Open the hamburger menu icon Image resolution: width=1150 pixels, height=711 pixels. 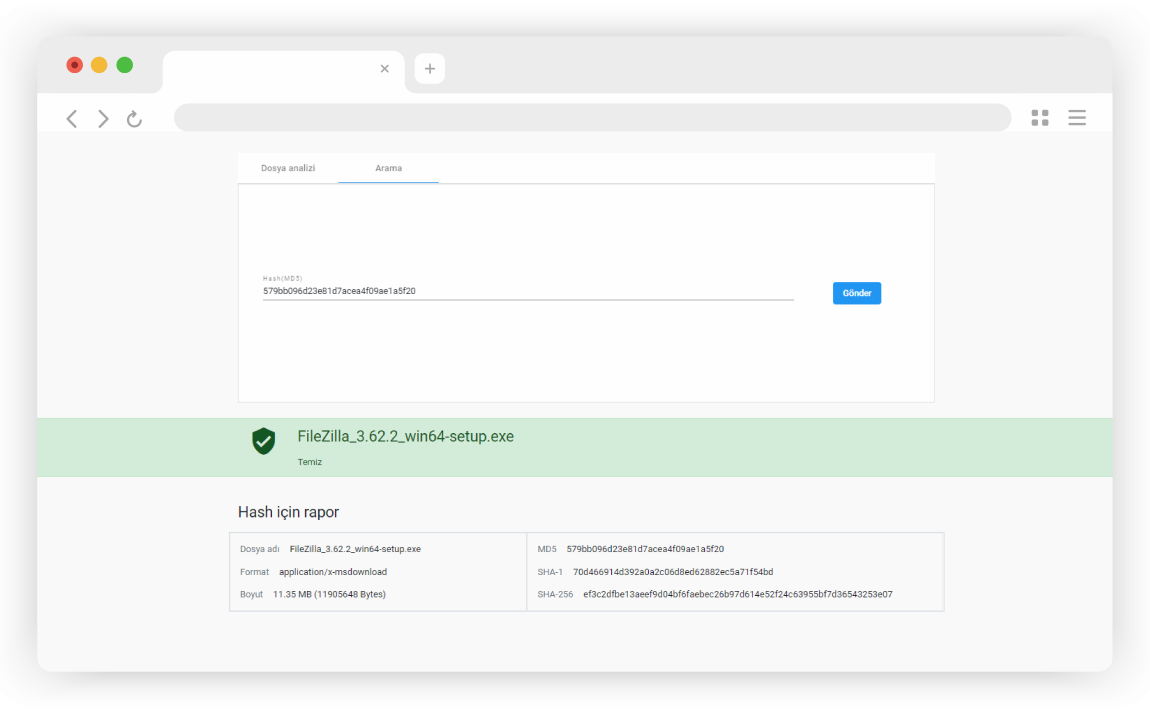pos(1077,117)
